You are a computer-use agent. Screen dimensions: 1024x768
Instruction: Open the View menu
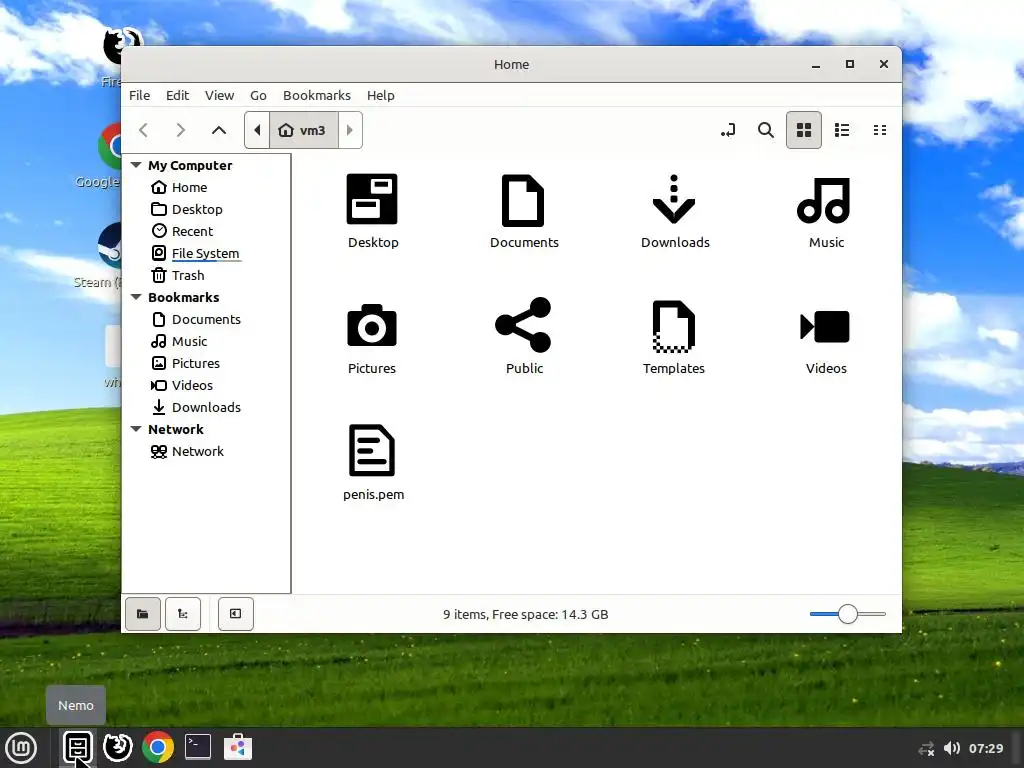point(219,95)
